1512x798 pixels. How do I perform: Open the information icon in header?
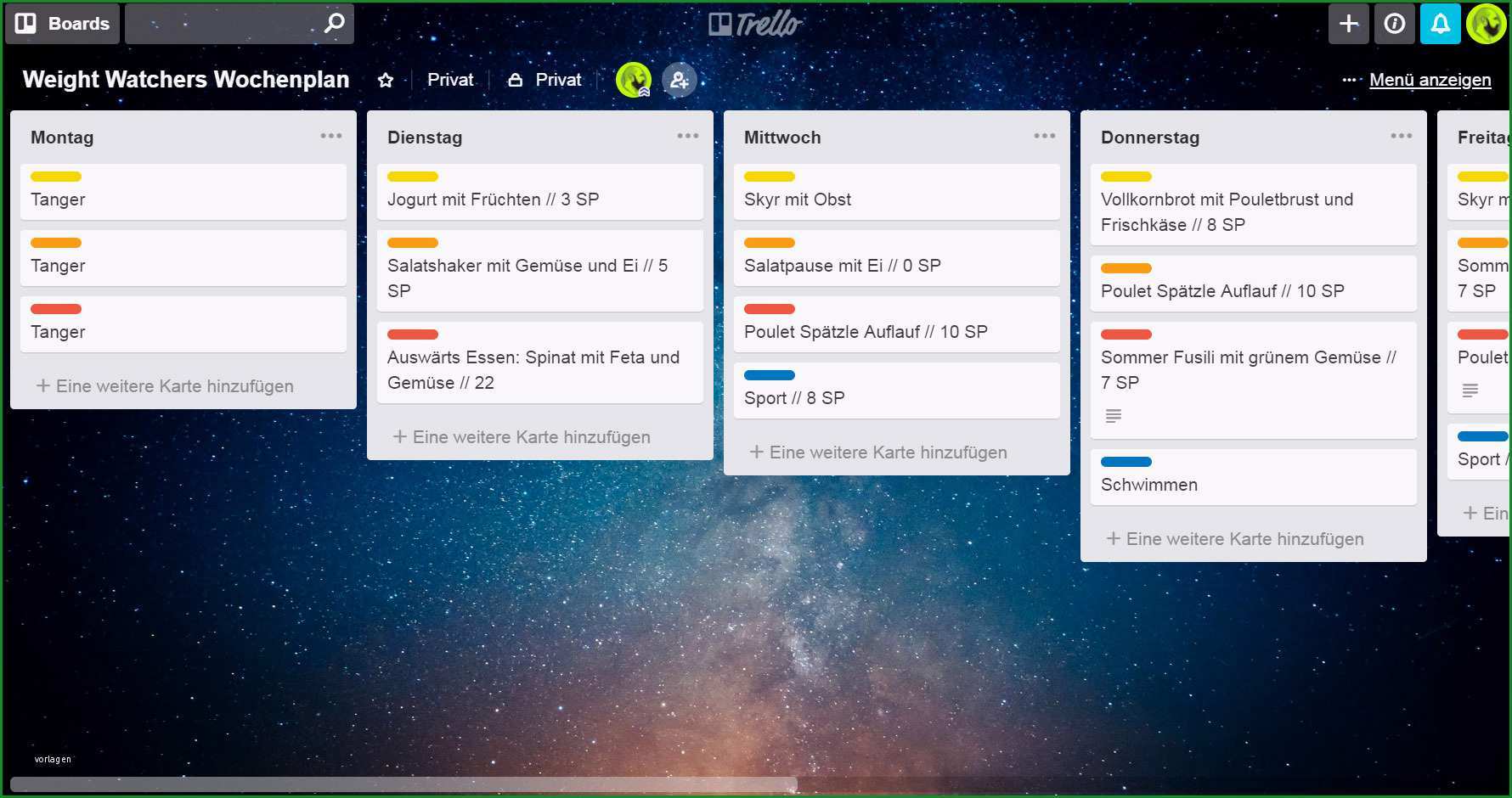(x=1395, y=24)
